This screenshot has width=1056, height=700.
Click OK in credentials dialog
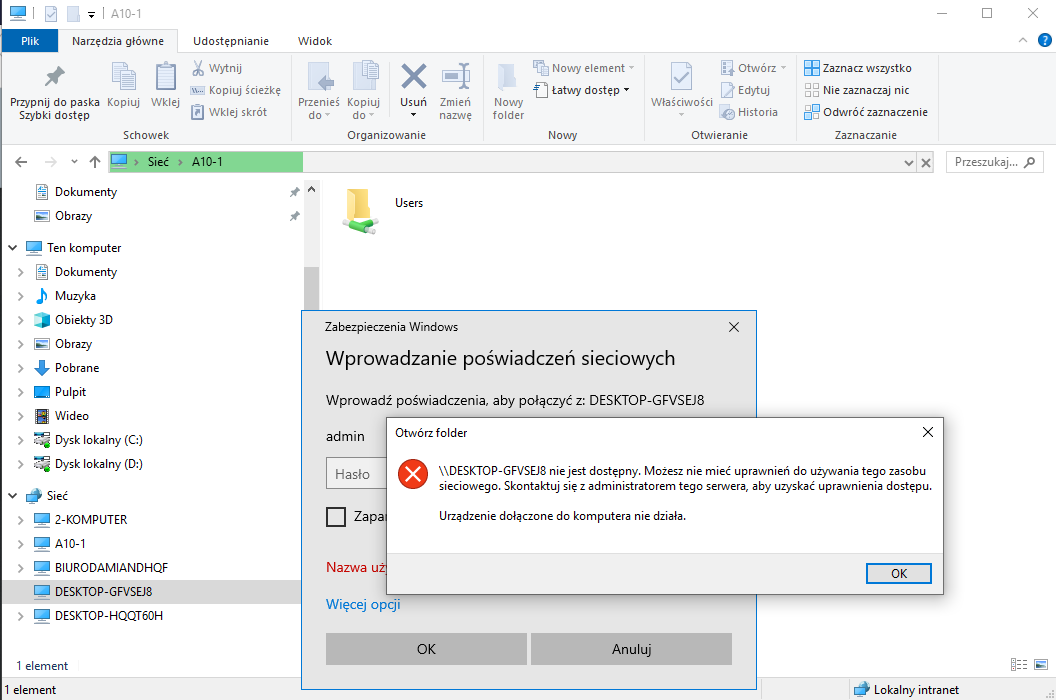tap(426, 649)
